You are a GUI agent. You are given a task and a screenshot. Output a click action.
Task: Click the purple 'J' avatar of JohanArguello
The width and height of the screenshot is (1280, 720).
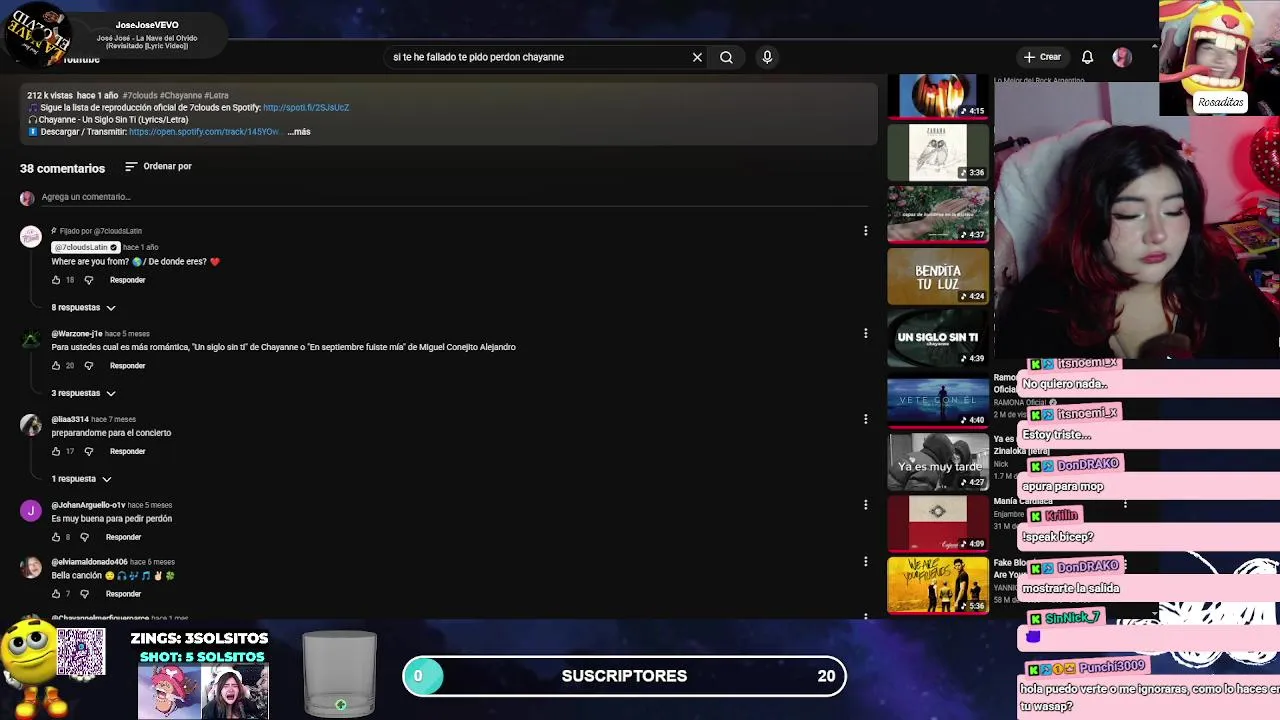tap(31, 511)
